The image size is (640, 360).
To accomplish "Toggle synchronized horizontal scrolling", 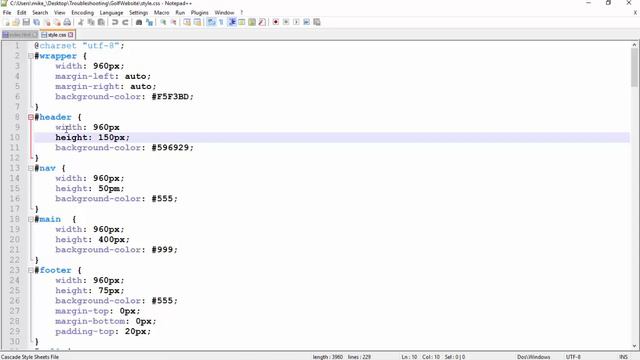I will click(x=197, y=22).
